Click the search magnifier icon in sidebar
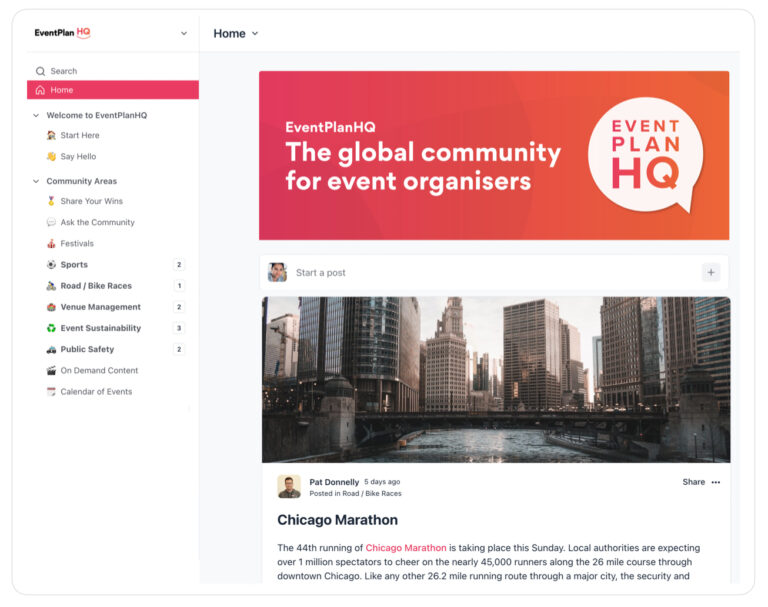Image resolution: width=768 pixels, height=607 pixels. point(40,72)
